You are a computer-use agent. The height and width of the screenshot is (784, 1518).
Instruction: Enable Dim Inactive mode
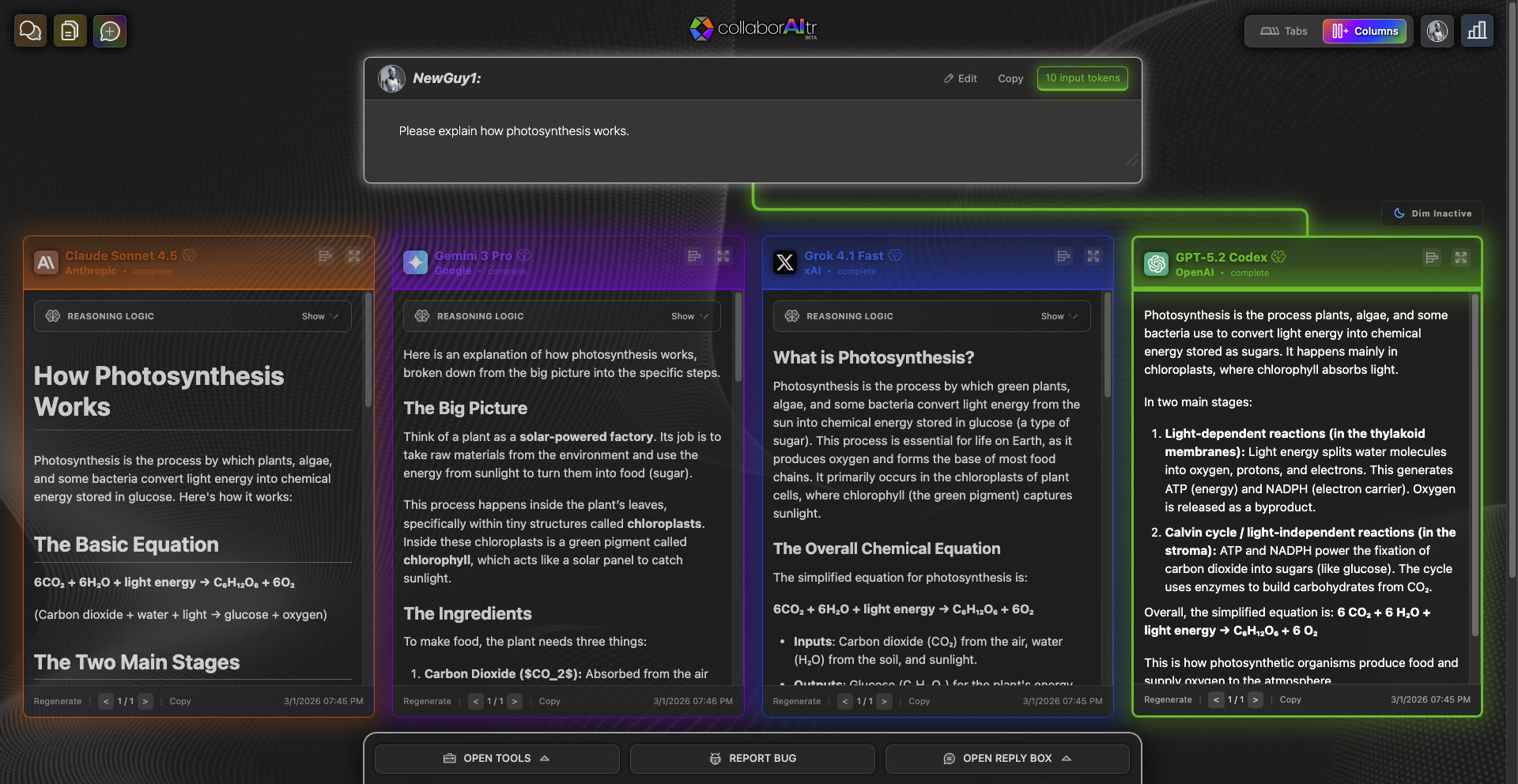[x=1432, y=213]
